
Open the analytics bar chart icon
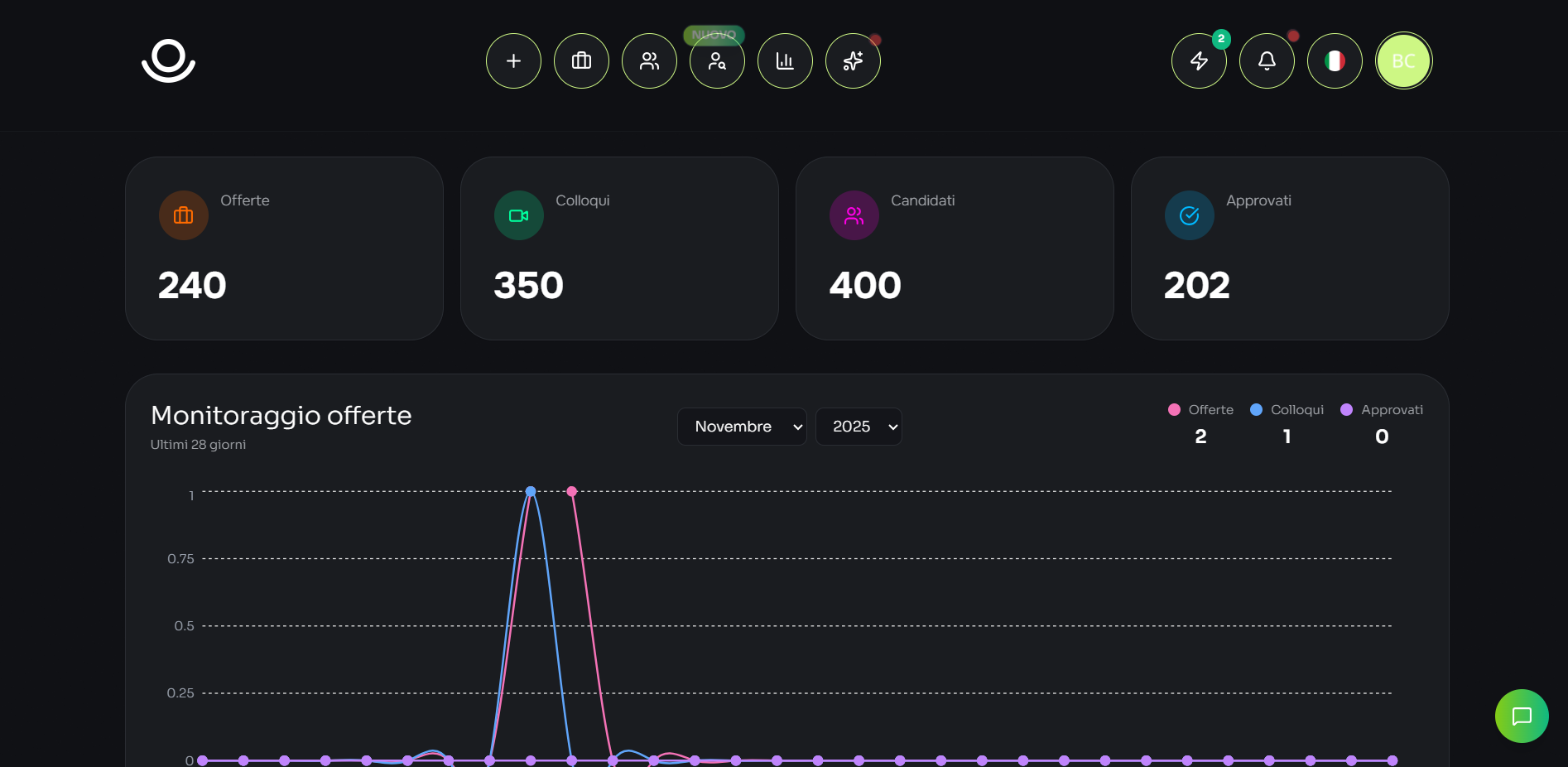784,60
